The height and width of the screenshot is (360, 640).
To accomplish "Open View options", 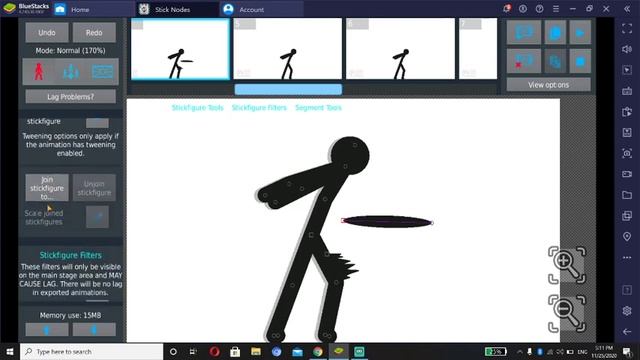I will point(549,85).
